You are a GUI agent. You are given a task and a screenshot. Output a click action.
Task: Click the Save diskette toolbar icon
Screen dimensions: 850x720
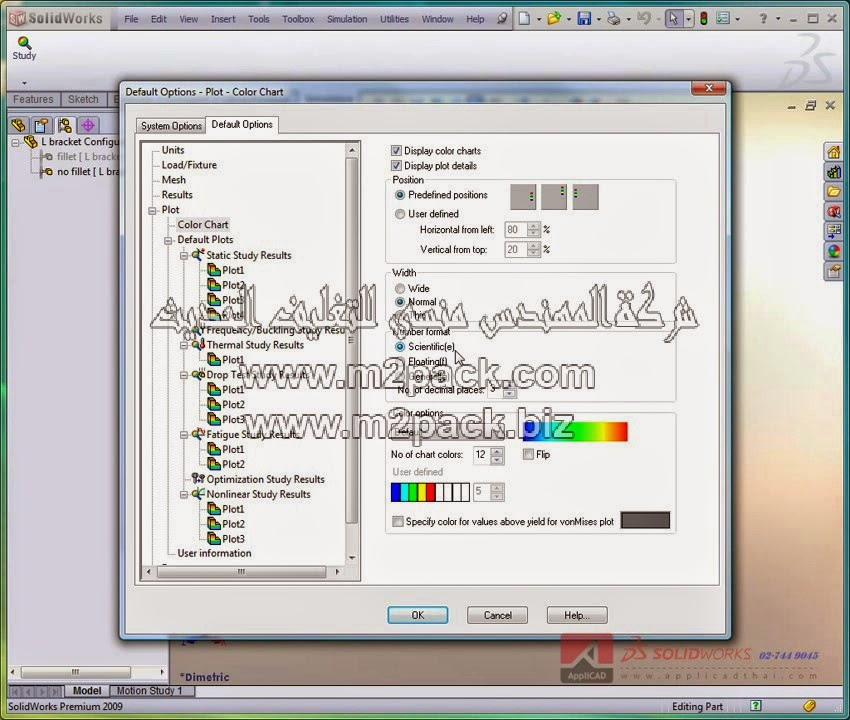(584, 19)
